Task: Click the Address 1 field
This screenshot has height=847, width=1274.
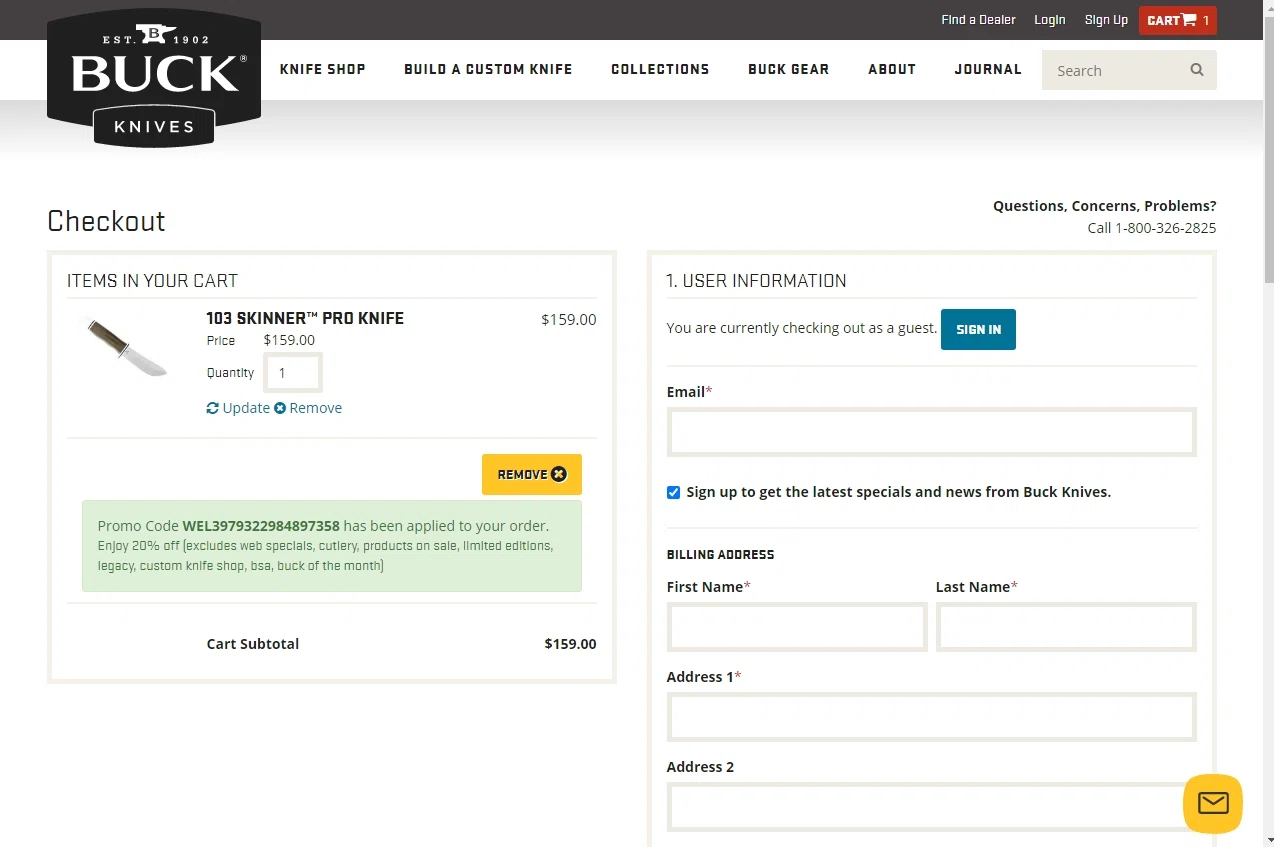Action: (932, 717)
